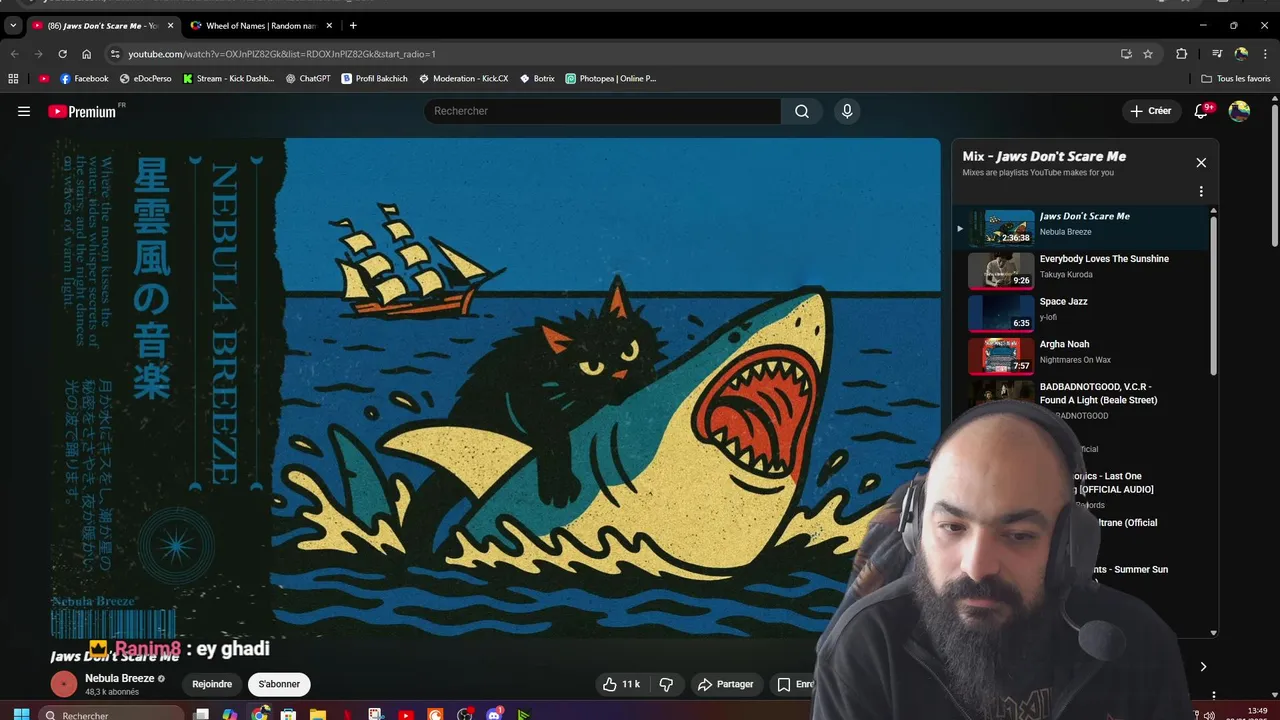Viewport: 1280px width, 720px height.
Task: Open the YouTube hamburger guide menu
Action: tap(24, 111)
